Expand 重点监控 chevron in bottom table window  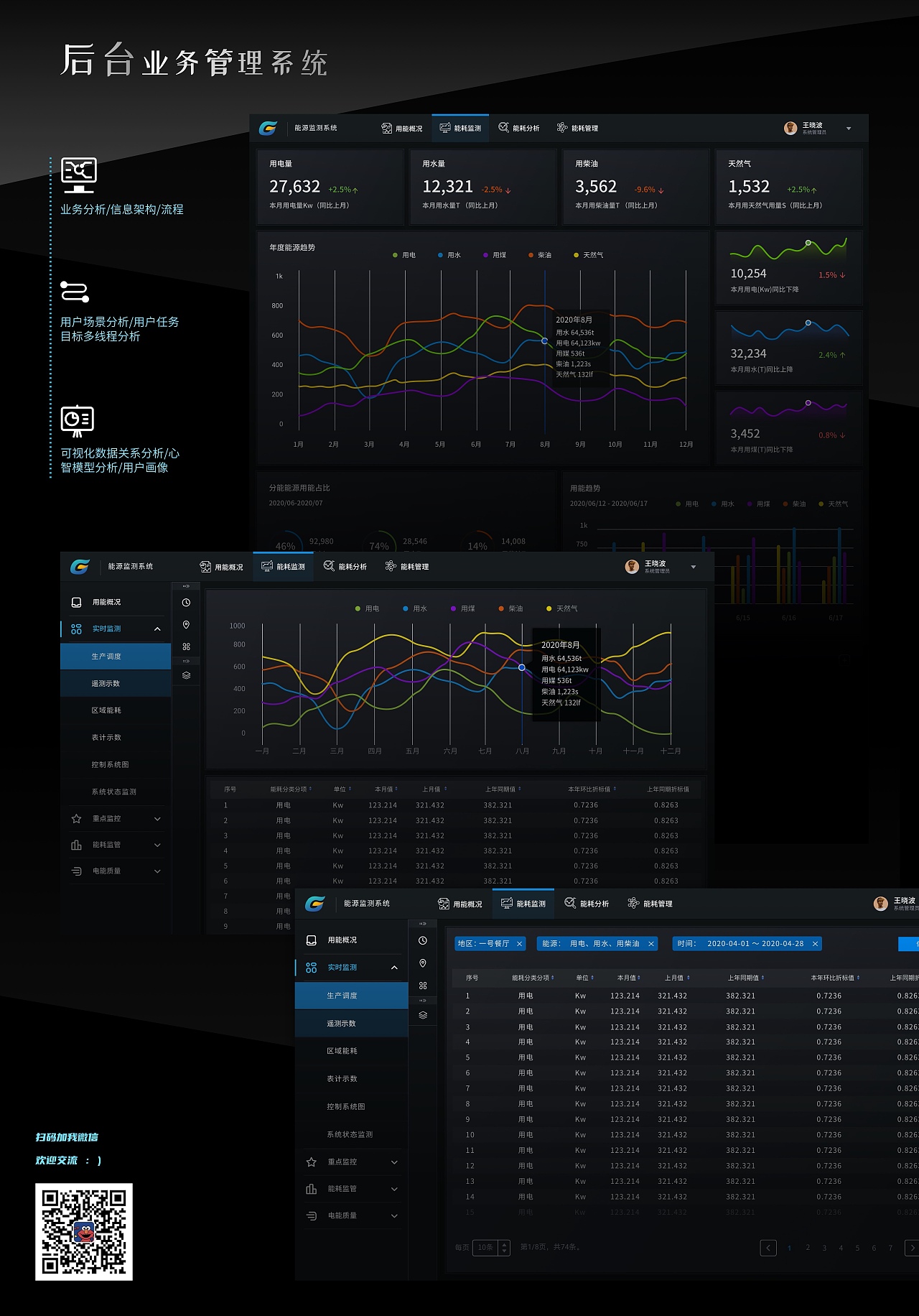click(394, 1162)
